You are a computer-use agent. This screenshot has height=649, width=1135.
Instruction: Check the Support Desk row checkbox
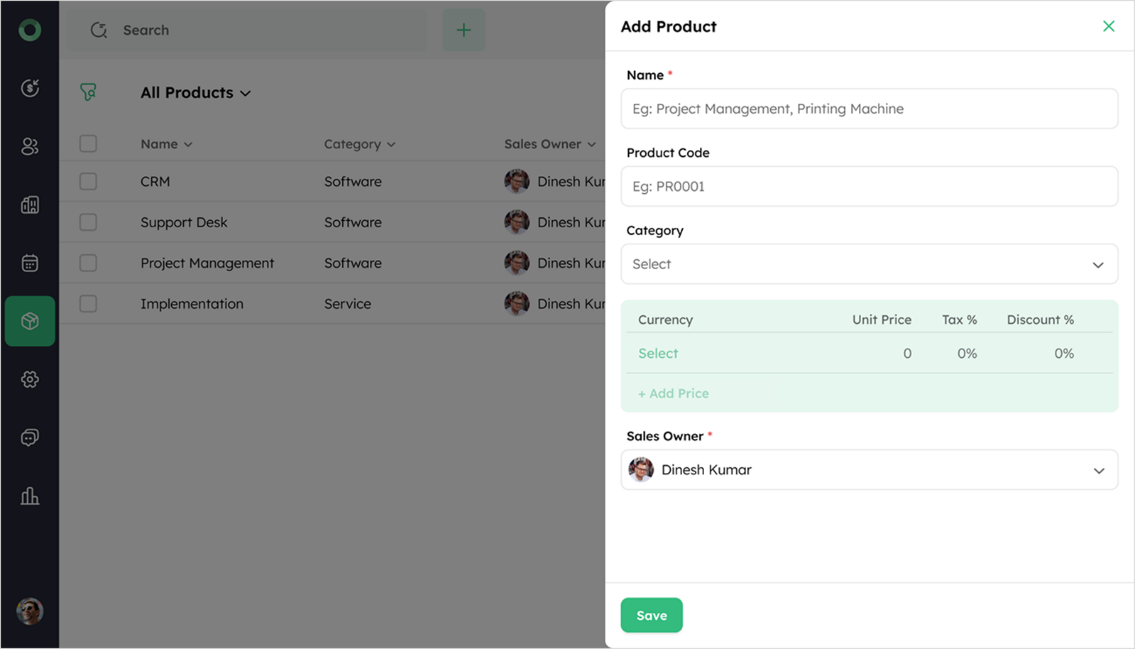tap(88, 222)
